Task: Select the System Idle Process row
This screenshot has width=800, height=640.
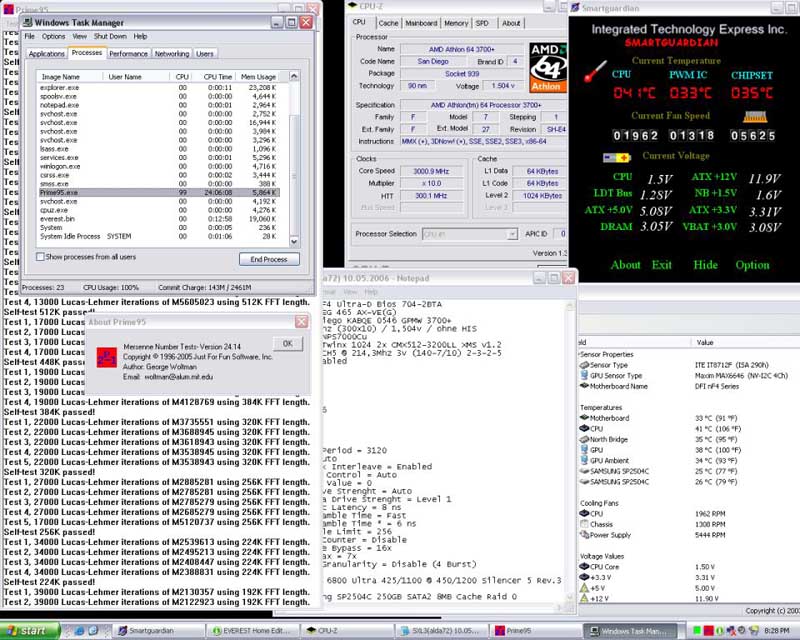Action: 159,236
